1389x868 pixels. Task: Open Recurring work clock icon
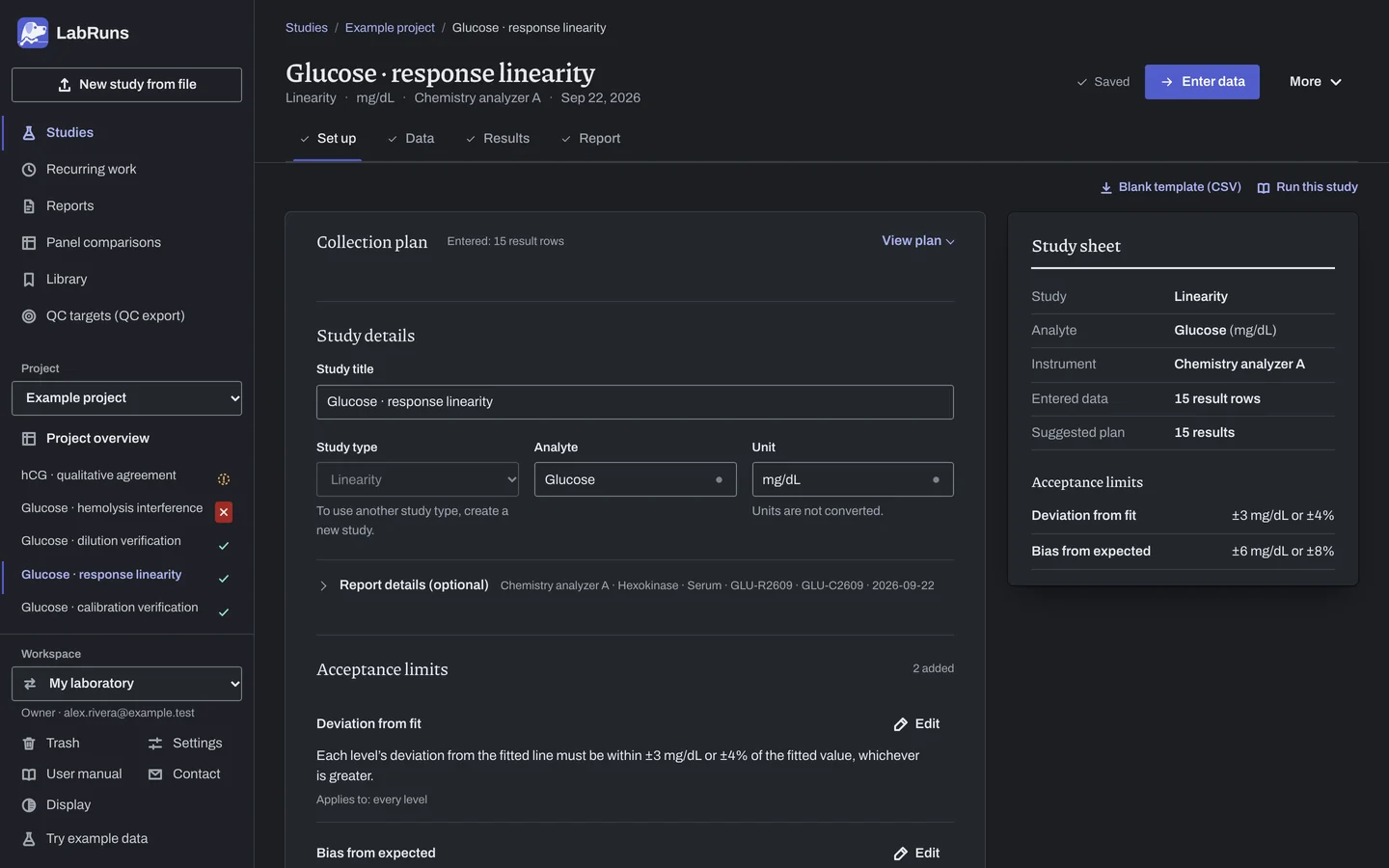point(29,170)
